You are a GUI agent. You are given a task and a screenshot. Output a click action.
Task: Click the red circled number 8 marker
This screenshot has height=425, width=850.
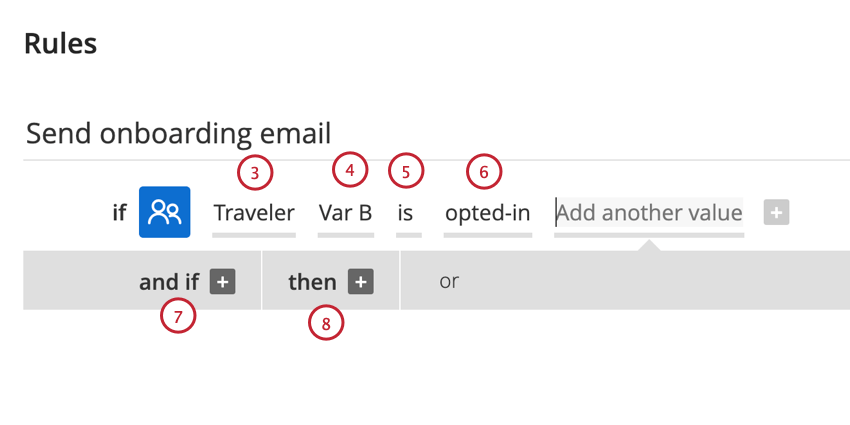326,323
